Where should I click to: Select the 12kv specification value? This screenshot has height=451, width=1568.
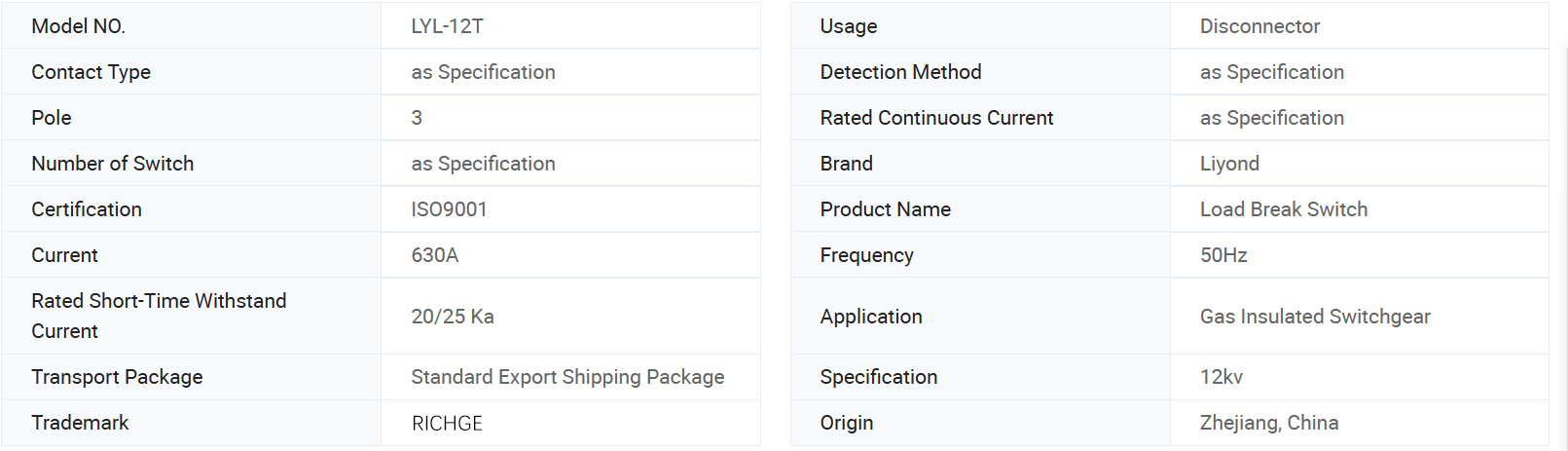pos(1221,377)
